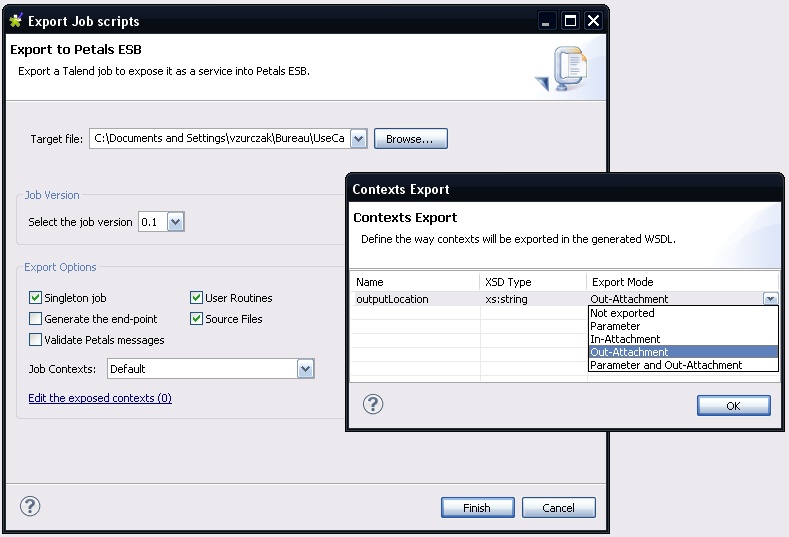This screenshot has width=789, height=537.
Task: Open the job version dropdown
Action: [176, 222]
